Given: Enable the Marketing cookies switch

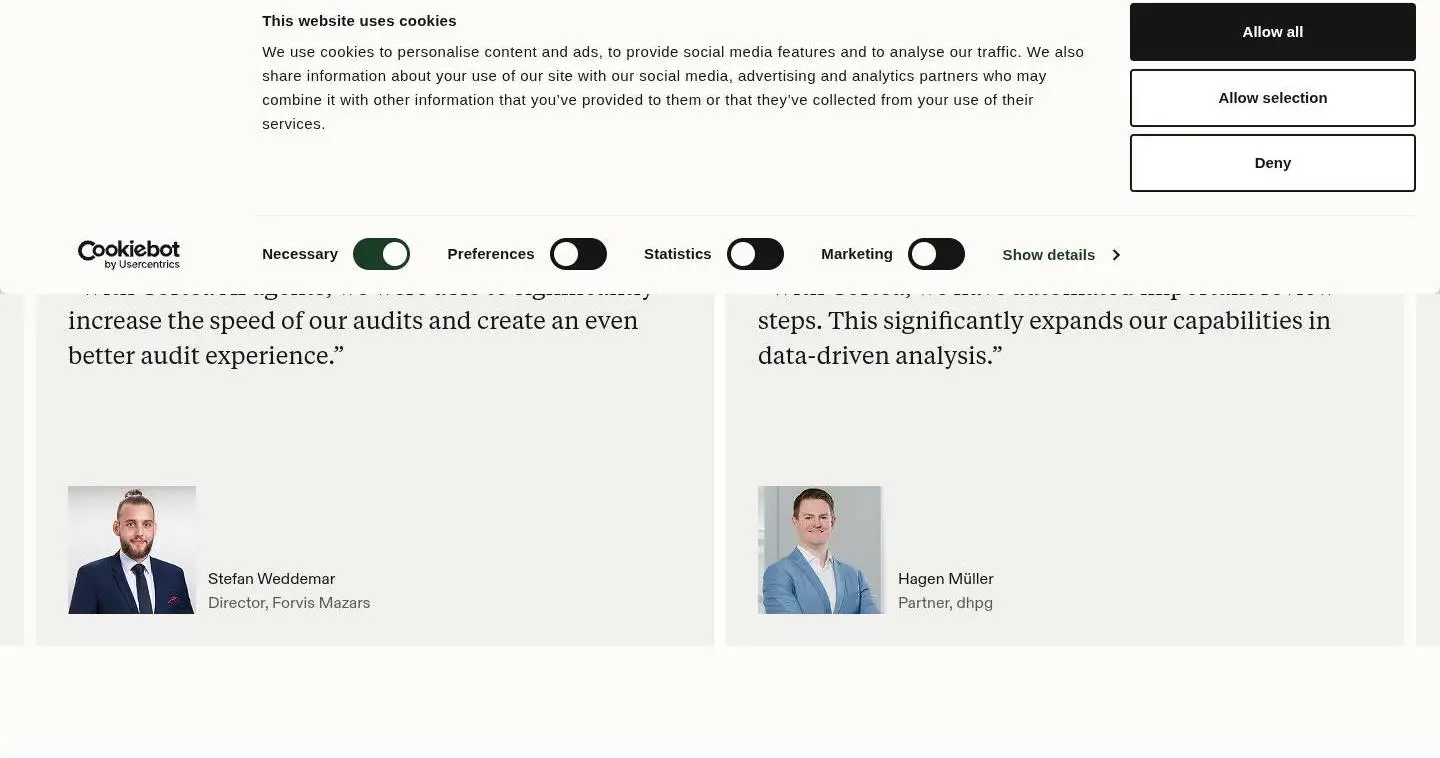Looking at the screenshot, I should (936, 254).
